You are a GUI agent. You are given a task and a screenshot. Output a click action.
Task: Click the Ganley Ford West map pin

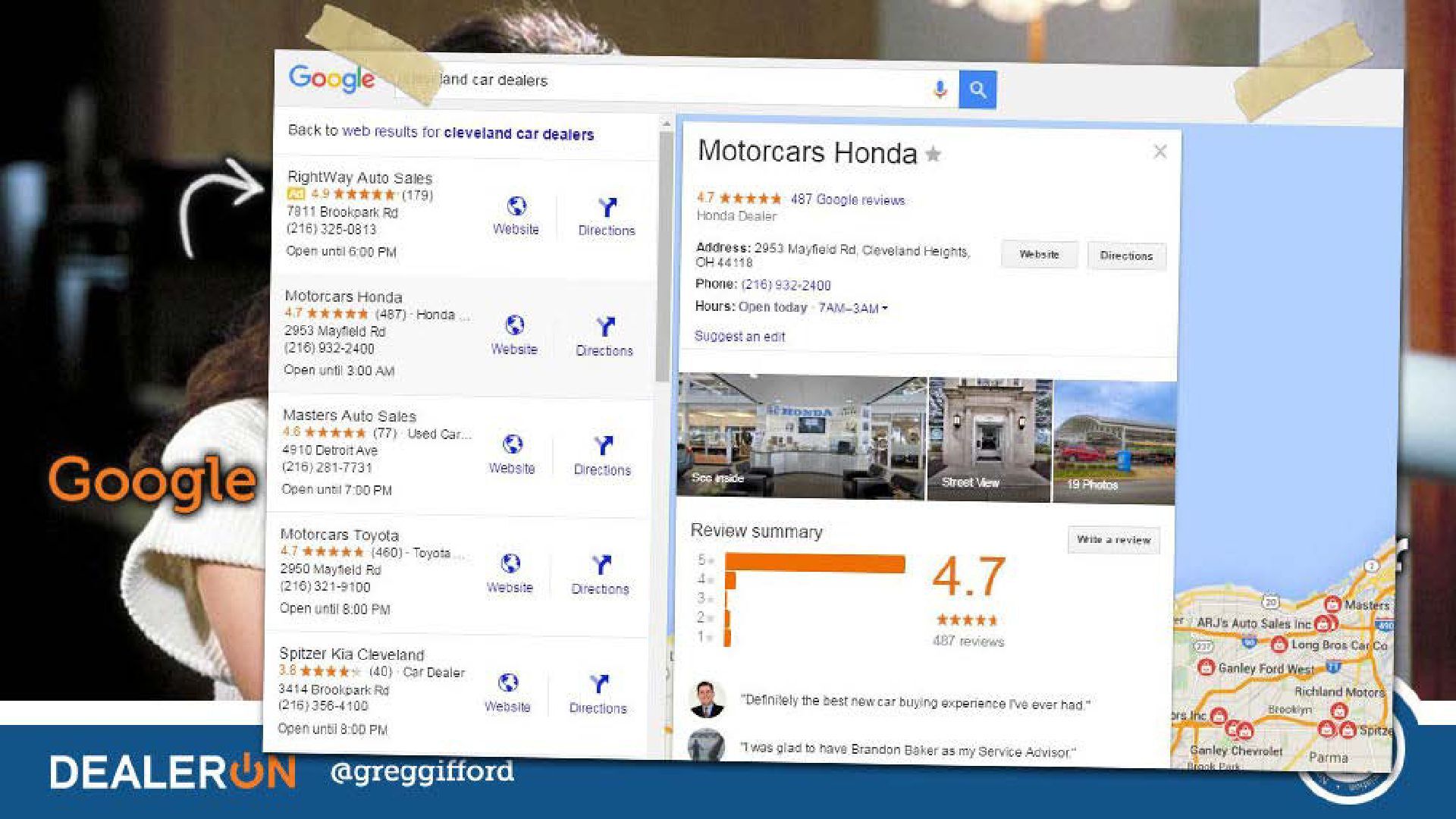click(1207, 667)
